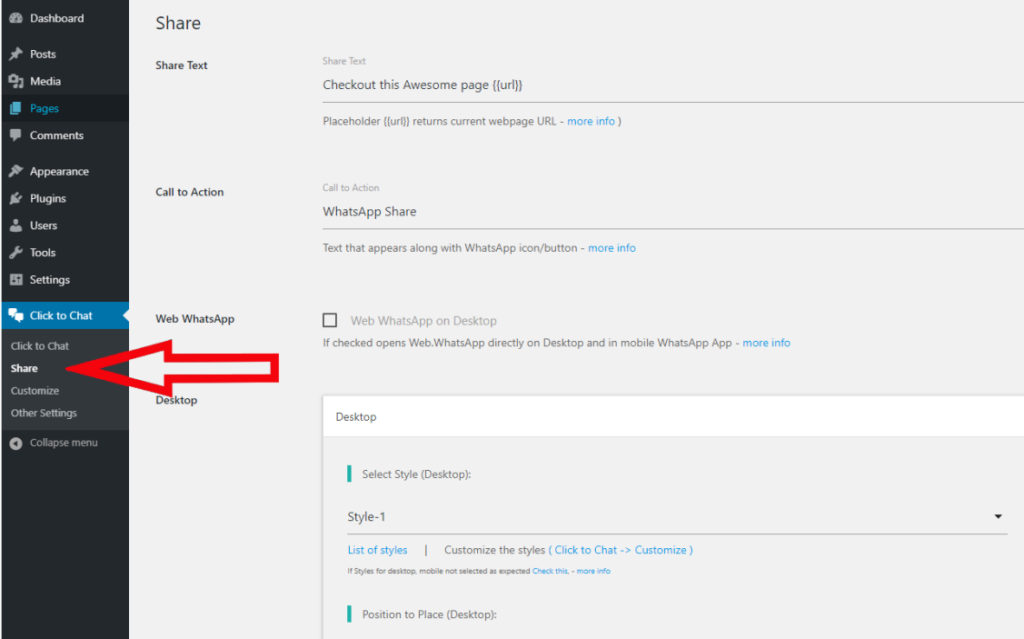
Task: Click the Collapse menu arrow icon
Action: pyautogui.click(x=16, y=443)
